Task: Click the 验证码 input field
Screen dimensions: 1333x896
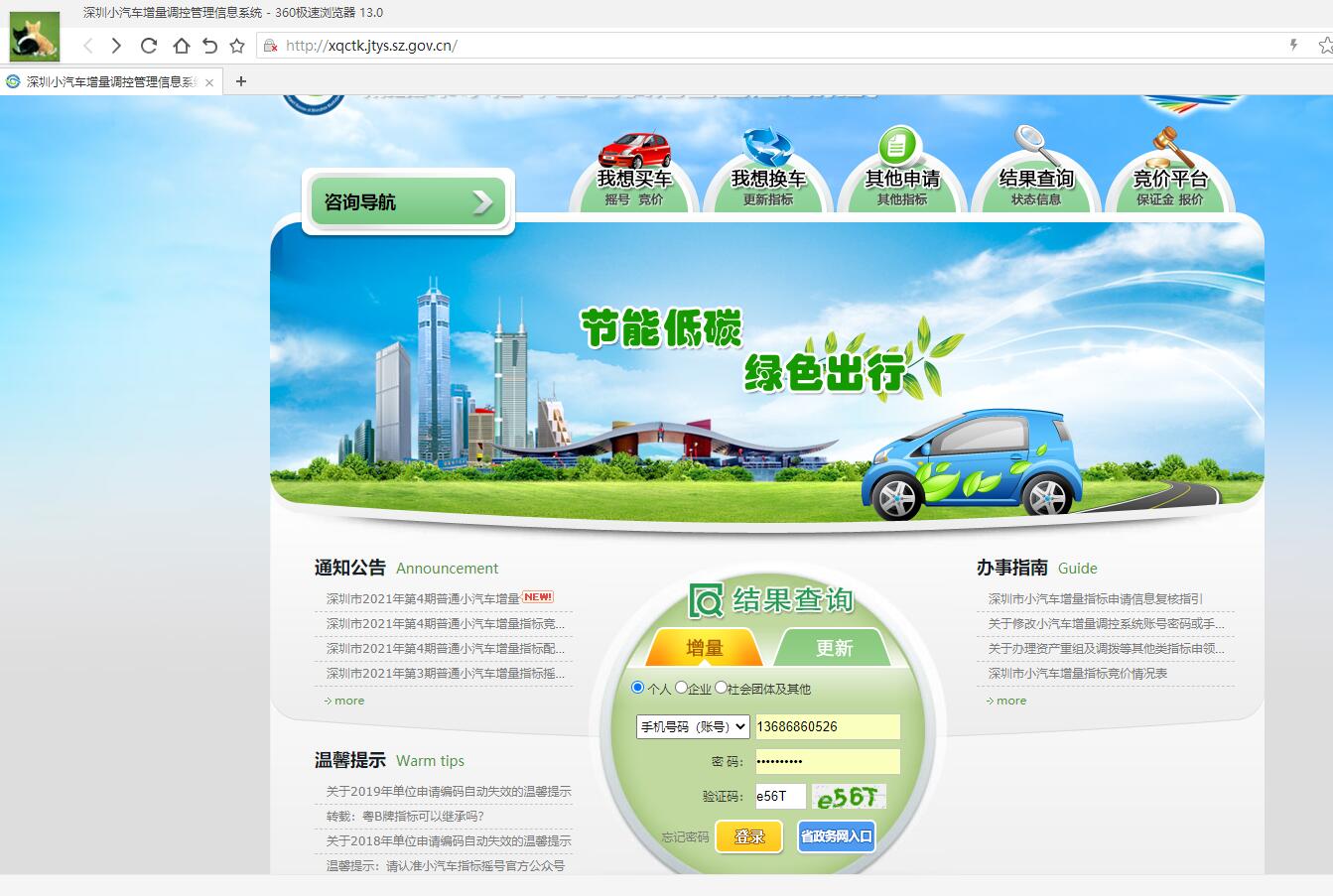Action: [780, 796]
